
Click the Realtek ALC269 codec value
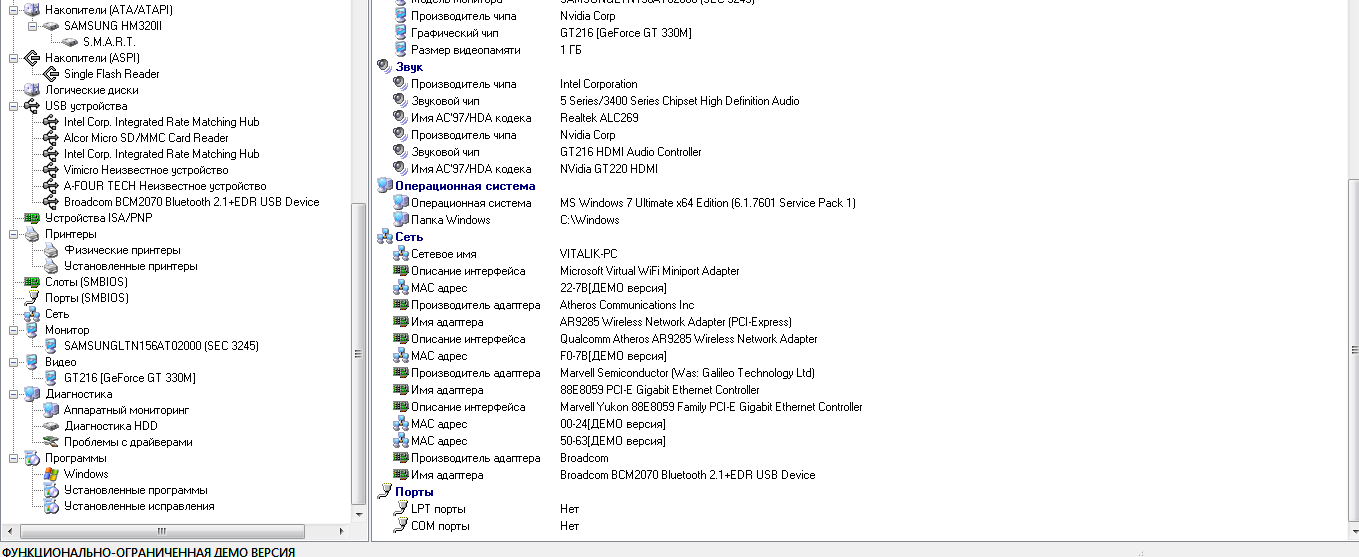(599, 118)
